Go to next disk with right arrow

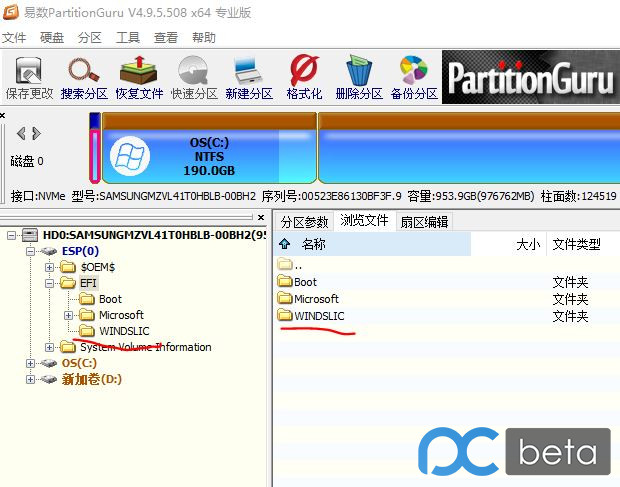coord(36,133)
